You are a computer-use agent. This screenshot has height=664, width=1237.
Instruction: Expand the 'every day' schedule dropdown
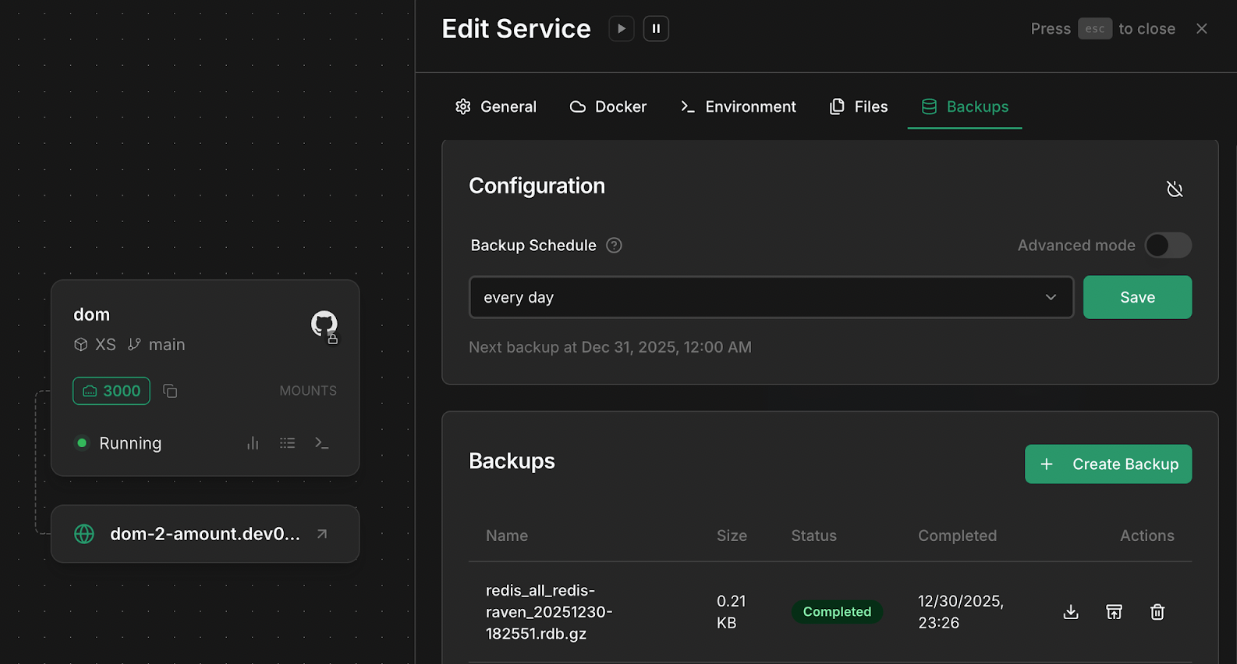pyautogui.click(x=771, y=297)
